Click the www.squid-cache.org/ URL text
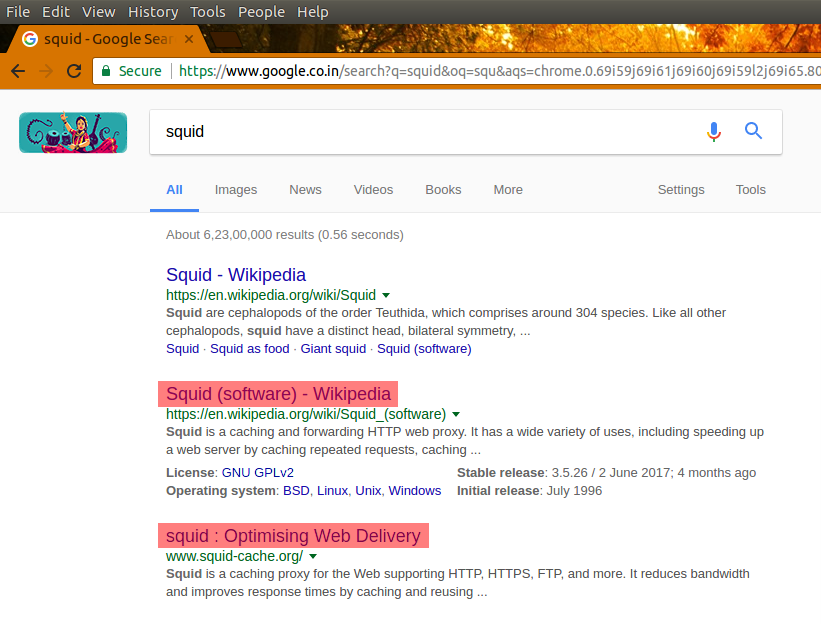 pos(235,556)
